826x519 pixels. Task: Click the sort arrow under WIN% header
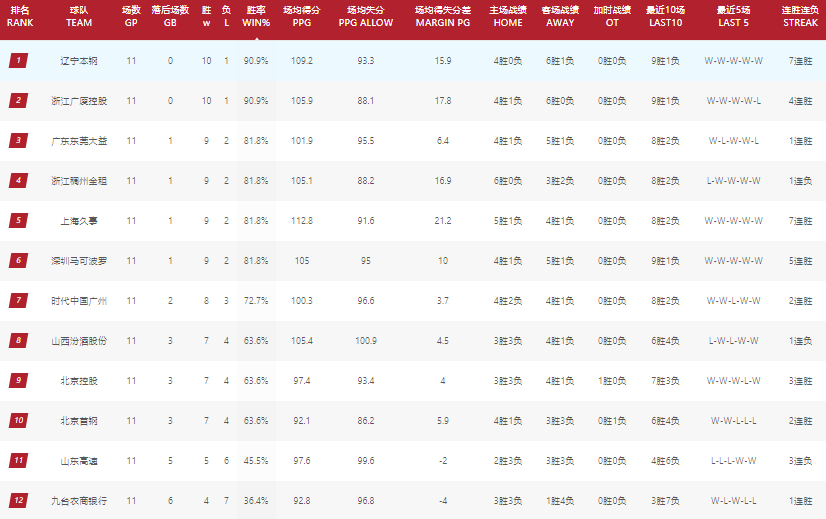pos(256,38)
